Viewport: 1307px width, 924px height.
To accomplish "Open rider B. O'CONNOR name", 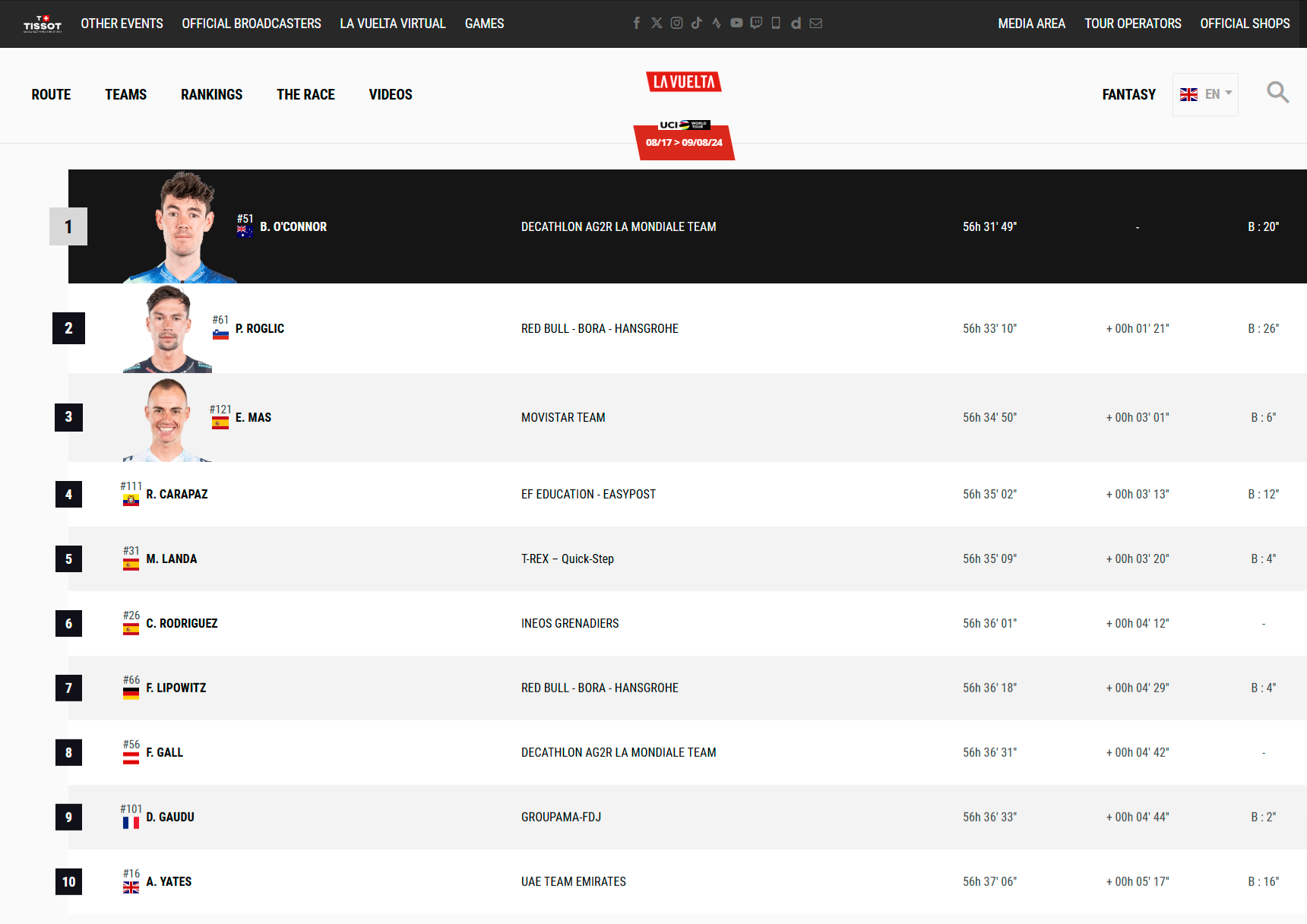I will 293,226.
